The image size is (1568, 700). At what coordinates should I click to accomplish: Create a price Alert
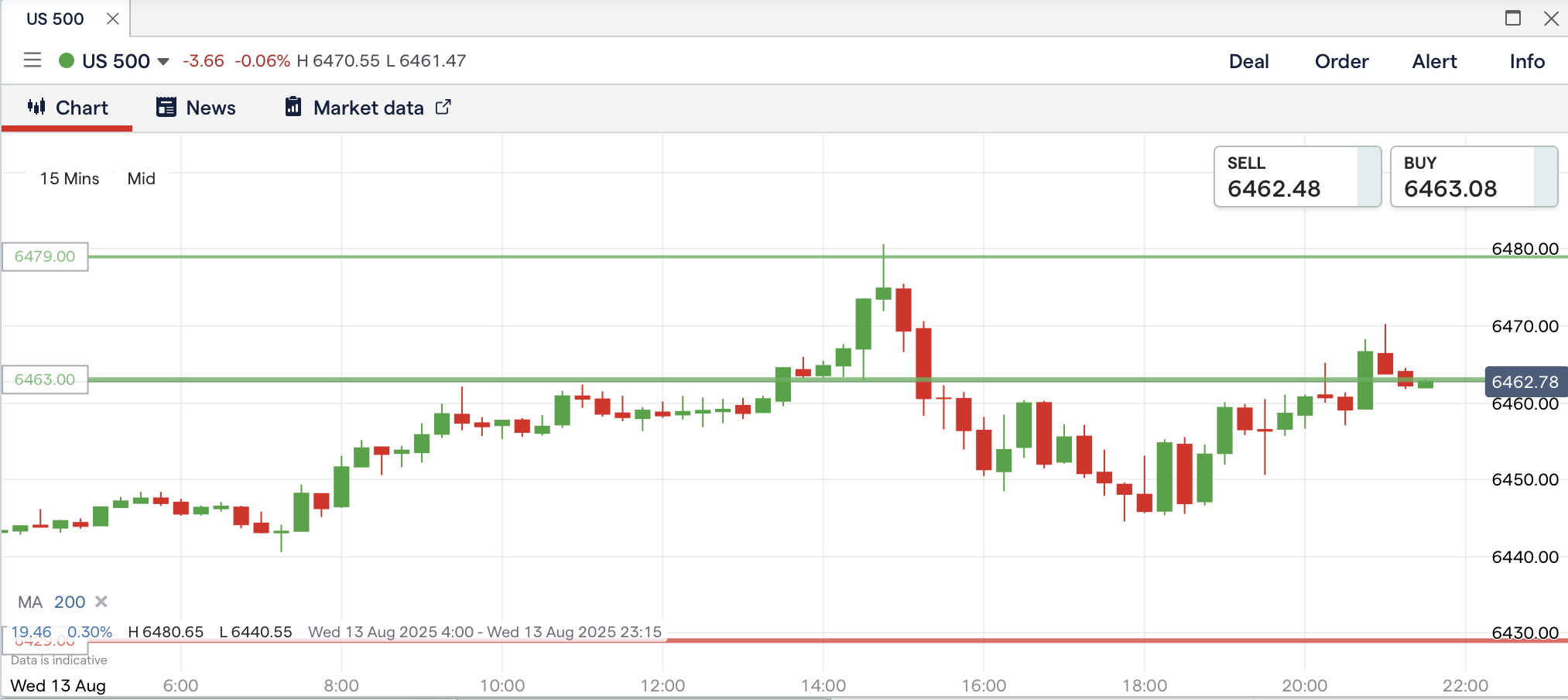coord(1434,61)
